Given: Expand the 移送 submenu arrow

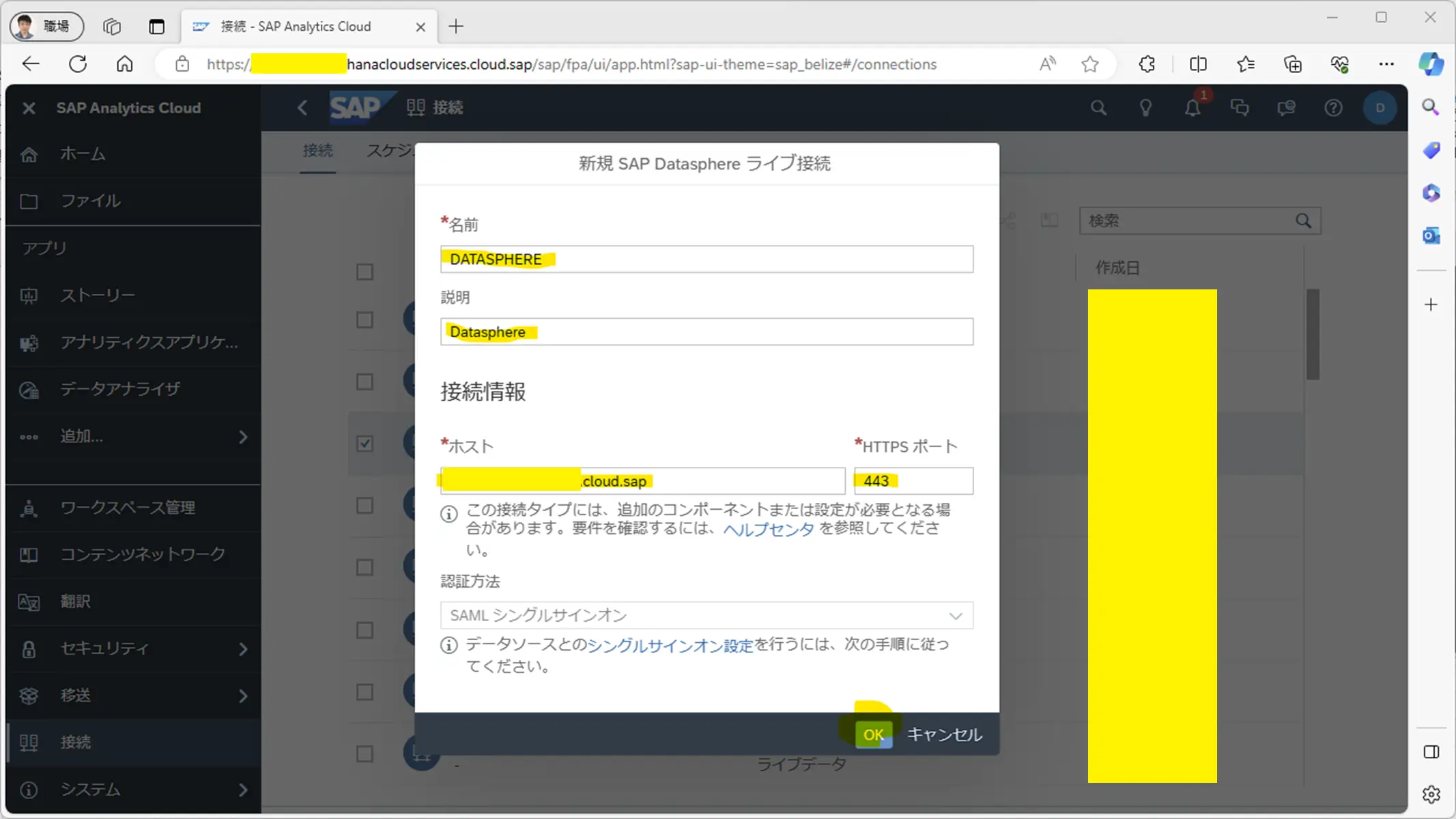Looking at the screenshot, I should coord(243,696).
